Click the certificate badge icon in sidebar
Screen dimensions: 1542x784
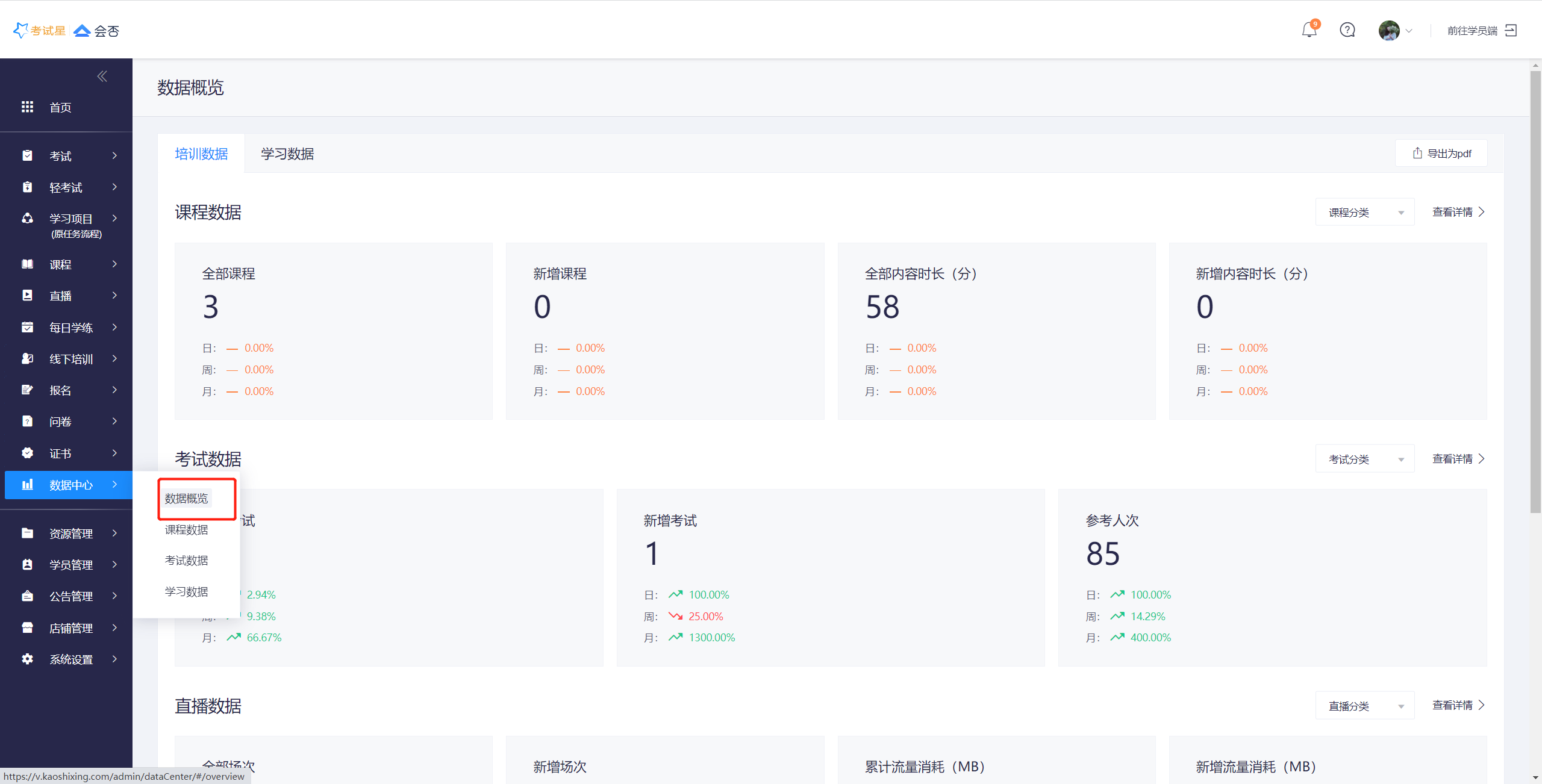point(27,453)
